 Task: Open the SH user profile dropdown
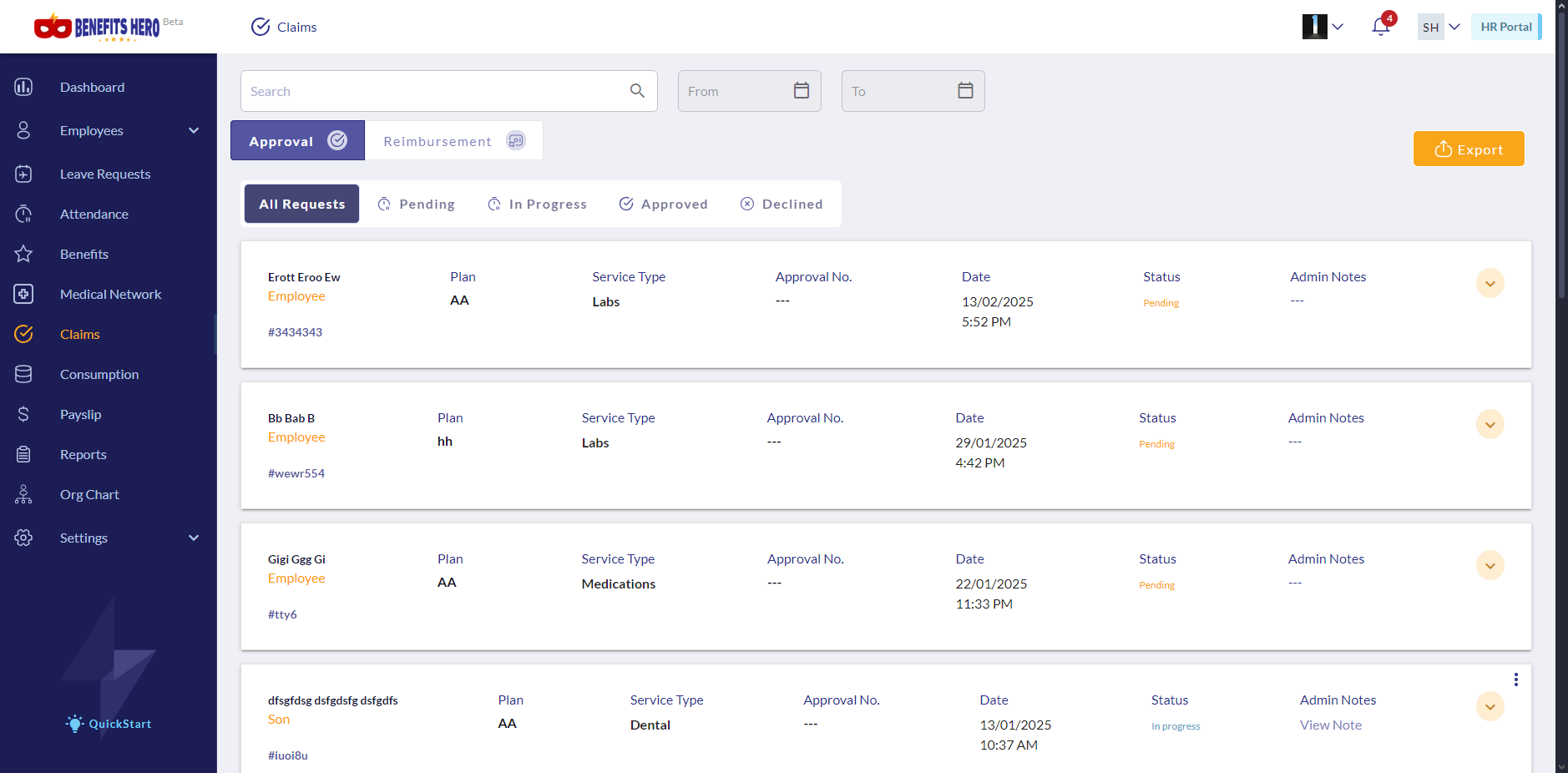(x=1440, y=27)
